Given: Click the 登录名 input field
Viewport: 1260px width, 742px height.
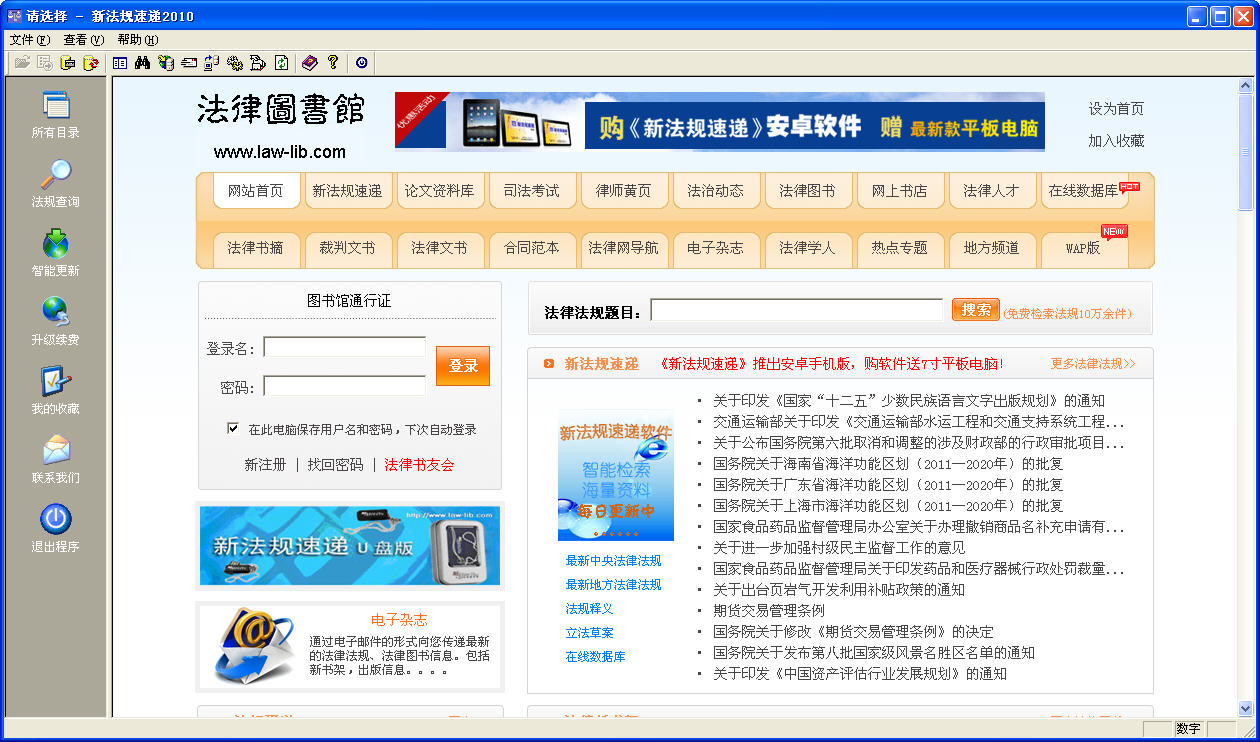Looking at the screenshot, I should click(x=344, y=348).
